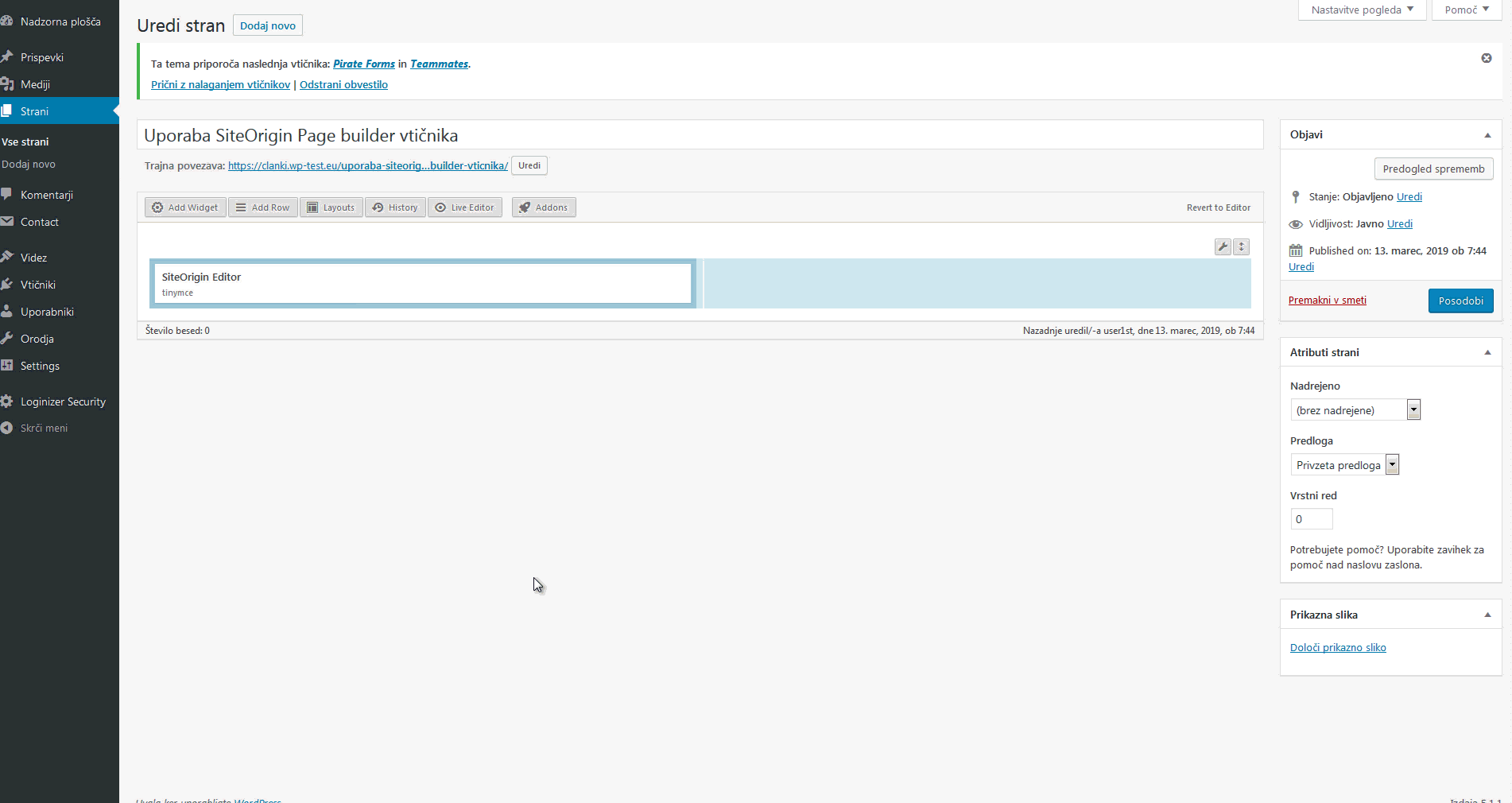Click Prični z nalaganjem vtičnikov link
The image size is (1512, 803).
click(220, 85)
